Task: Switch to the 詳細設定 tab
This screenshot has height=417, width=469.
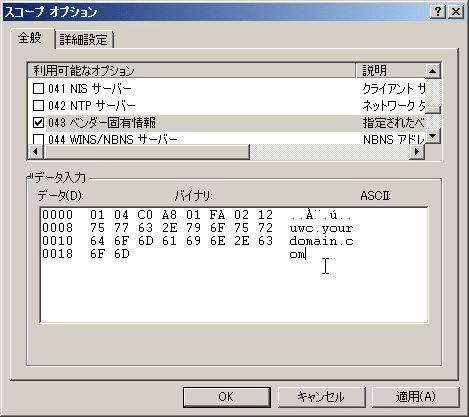Action: (83, 40)
